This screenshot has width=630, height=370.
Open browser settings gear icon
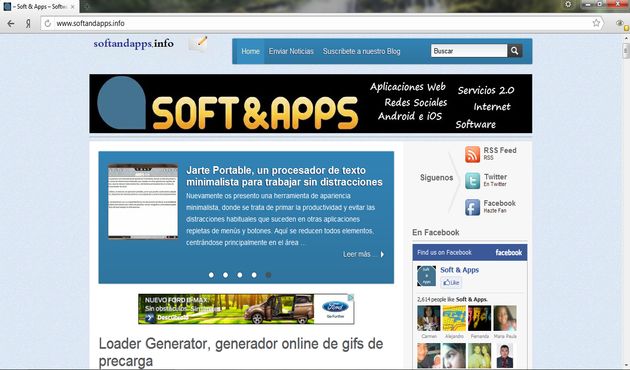pyautogui.click(x=568, y=4)
